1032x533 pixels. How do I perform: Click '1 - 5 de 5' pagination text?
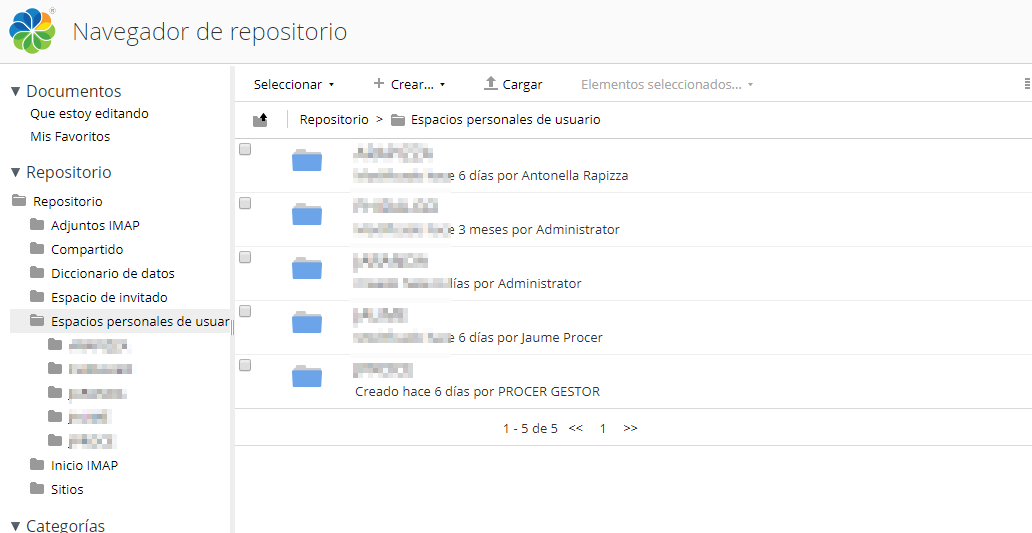pos(530,428)
